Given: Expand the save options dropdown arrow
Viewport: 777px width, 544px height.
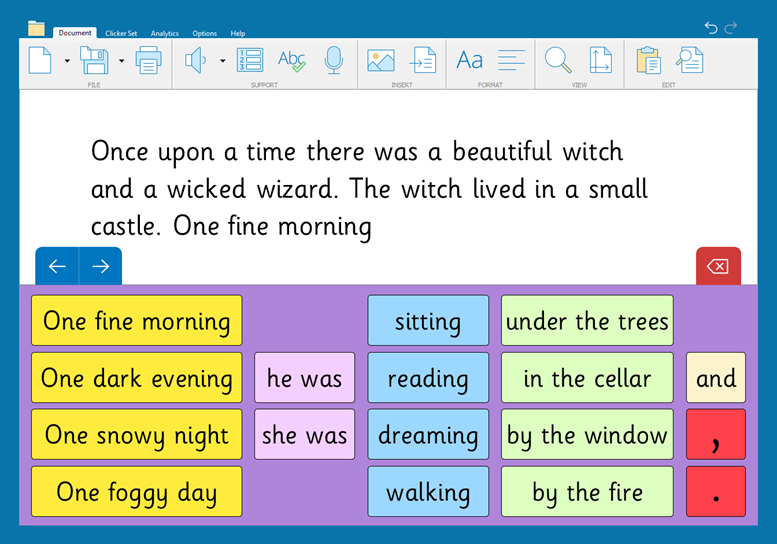Looking at the screenshot, I should (x=121, y=61).
